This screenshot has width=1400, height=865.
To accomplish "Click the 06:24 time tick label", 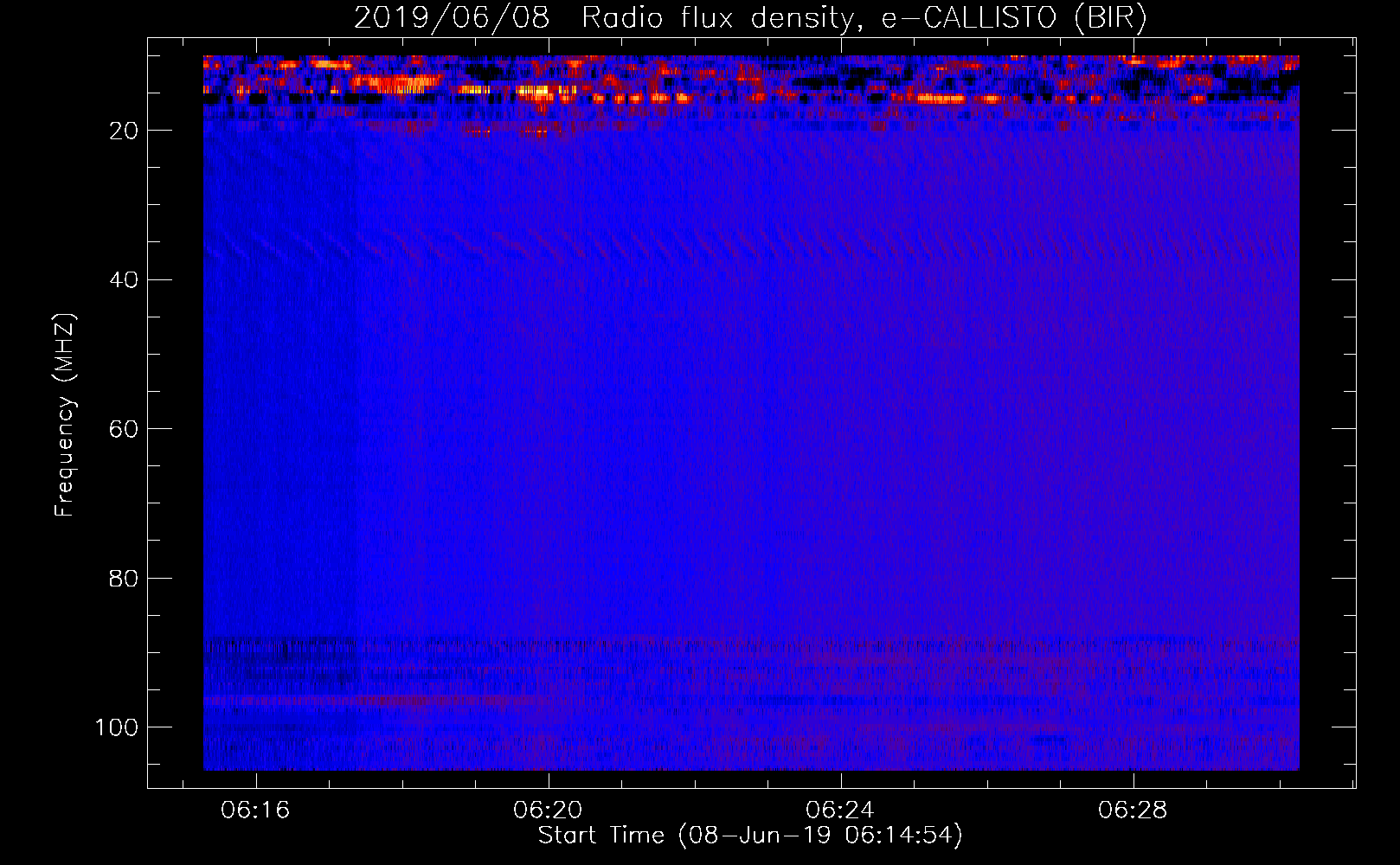I will [x=840, y=811].
